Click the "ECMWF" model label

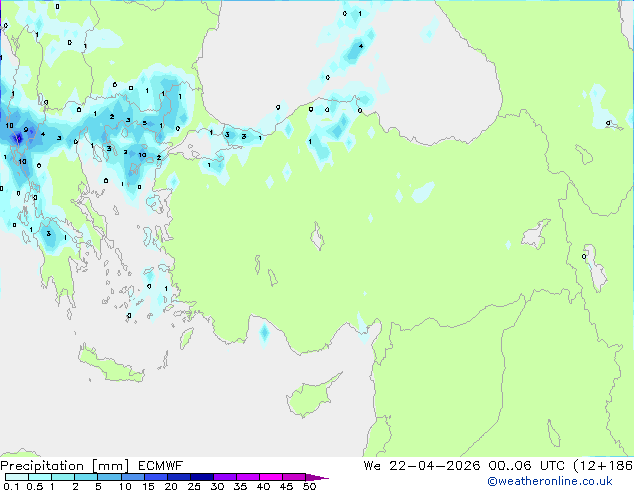pos(161,466)
